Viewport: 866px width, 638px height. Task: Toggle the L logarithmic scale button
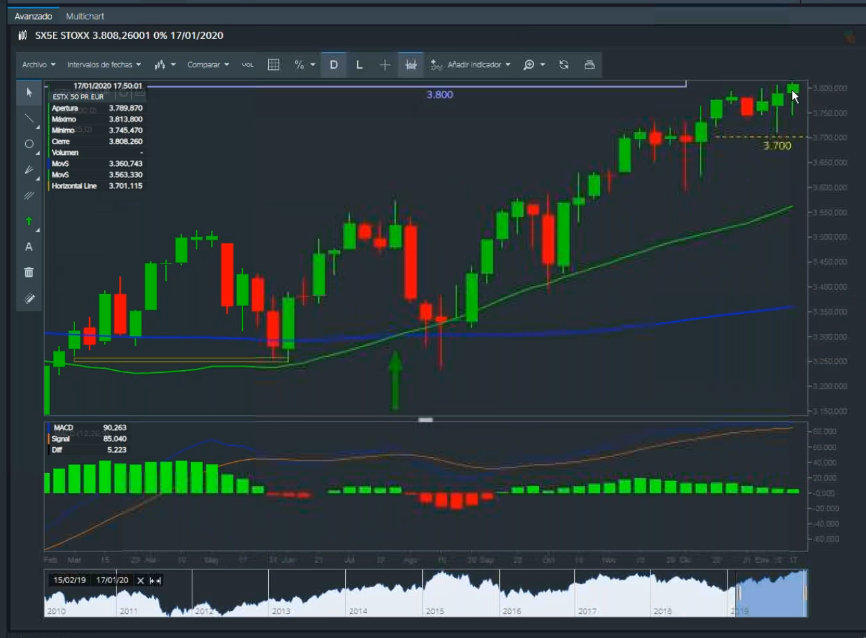[359, 65]
